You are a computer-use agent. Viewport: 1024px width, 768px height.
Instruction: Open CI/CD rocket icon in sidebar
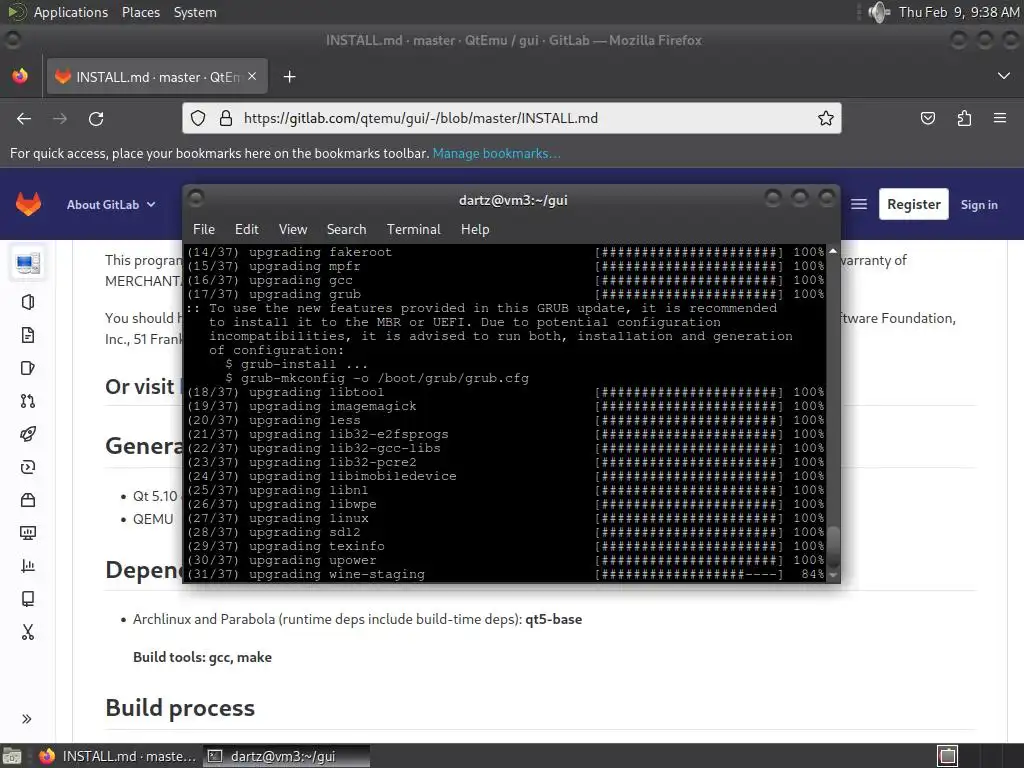[27, 434]
